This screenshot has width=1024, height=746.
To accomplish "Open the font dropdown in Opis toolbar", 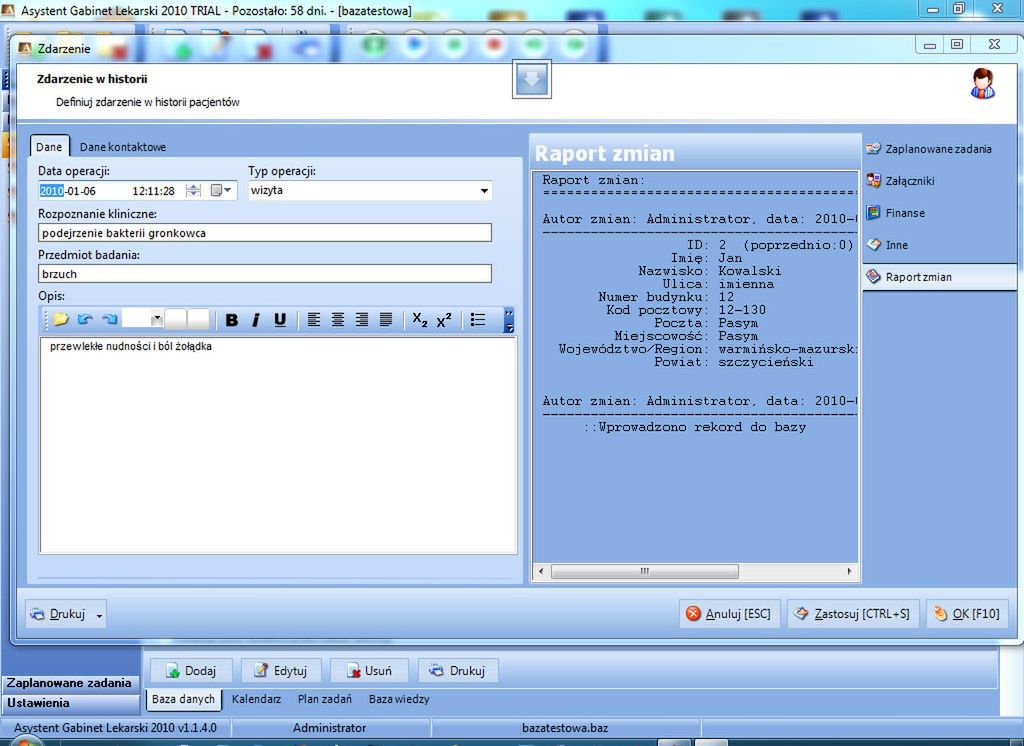I will [157, 319].
